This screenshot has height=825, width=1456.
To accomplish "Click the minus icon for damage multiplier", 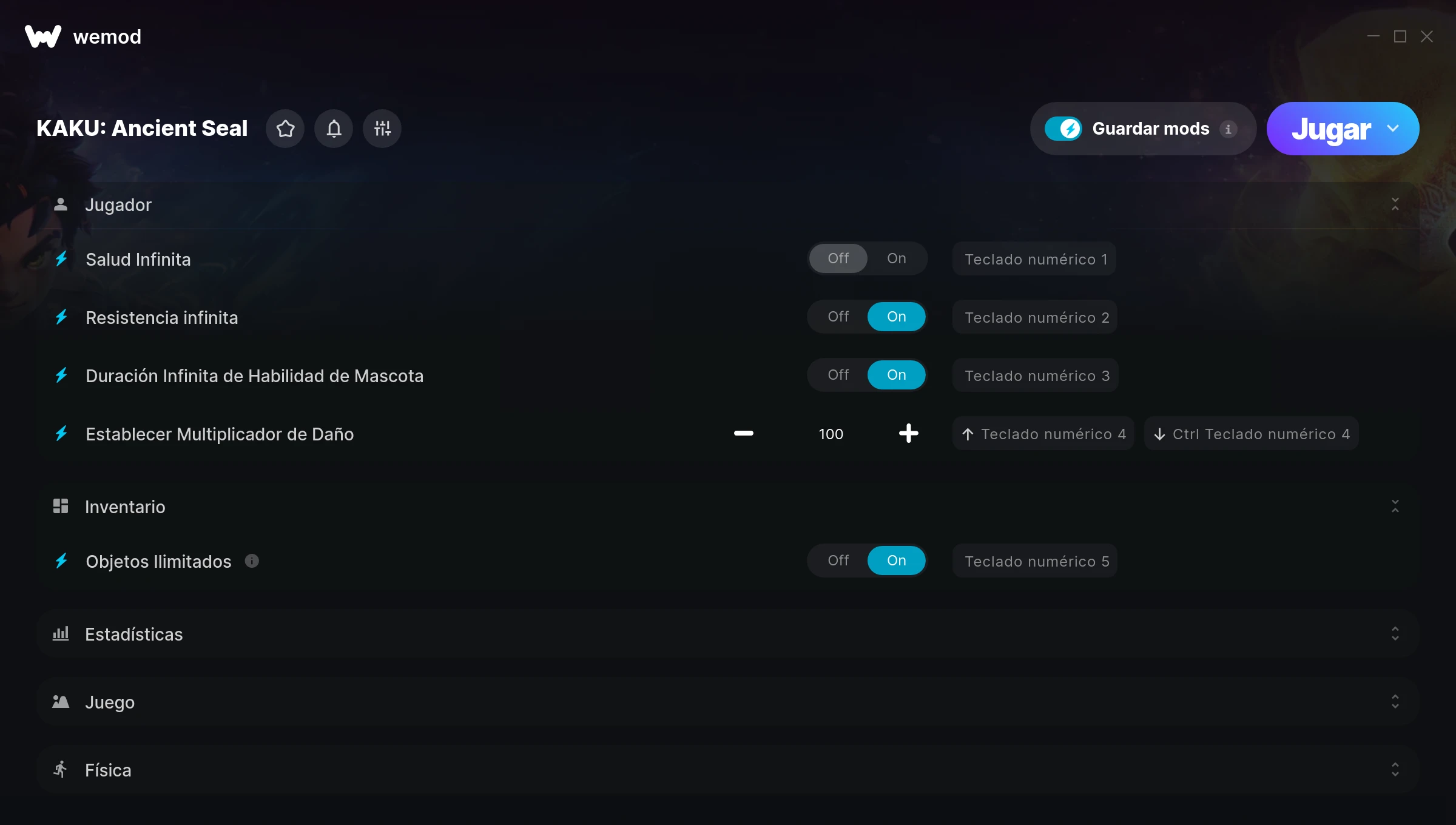I will (743, 434).
